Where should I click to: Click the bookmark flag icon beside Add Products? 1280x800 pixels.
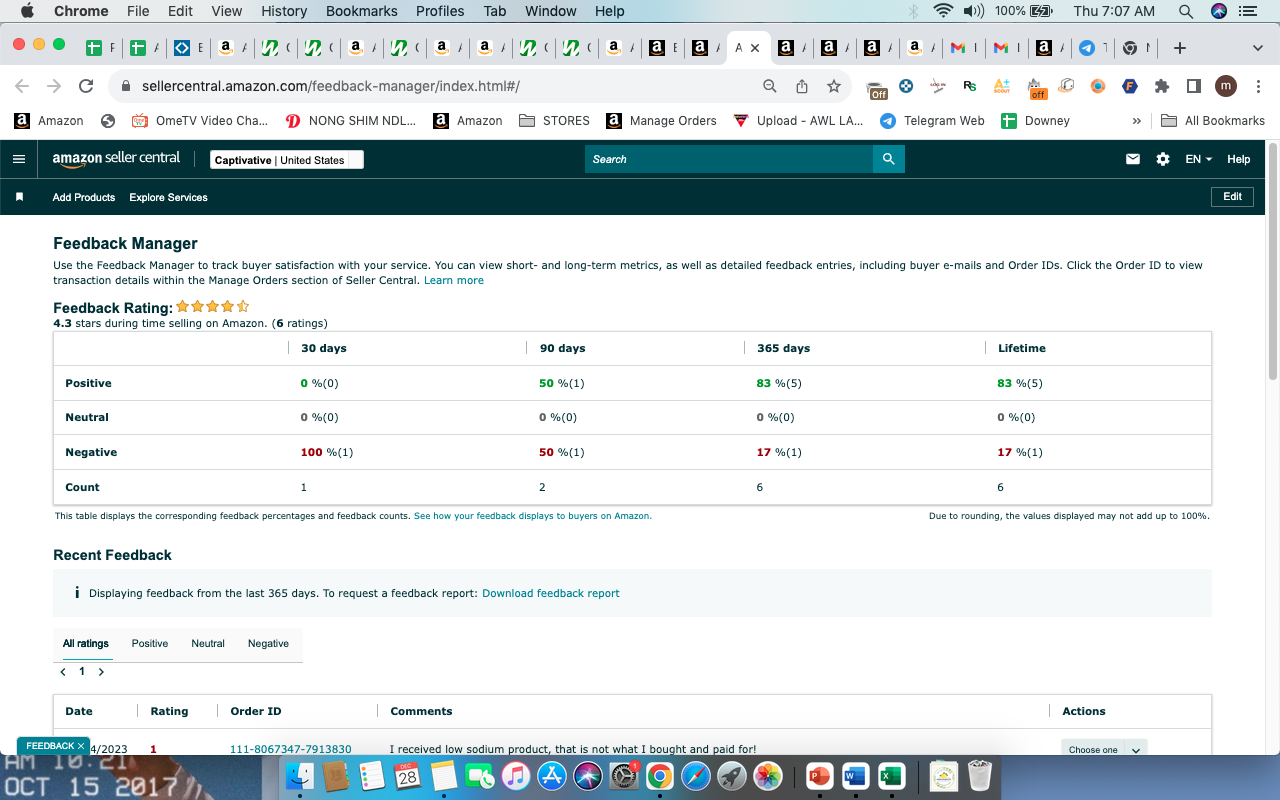[19, 197]
